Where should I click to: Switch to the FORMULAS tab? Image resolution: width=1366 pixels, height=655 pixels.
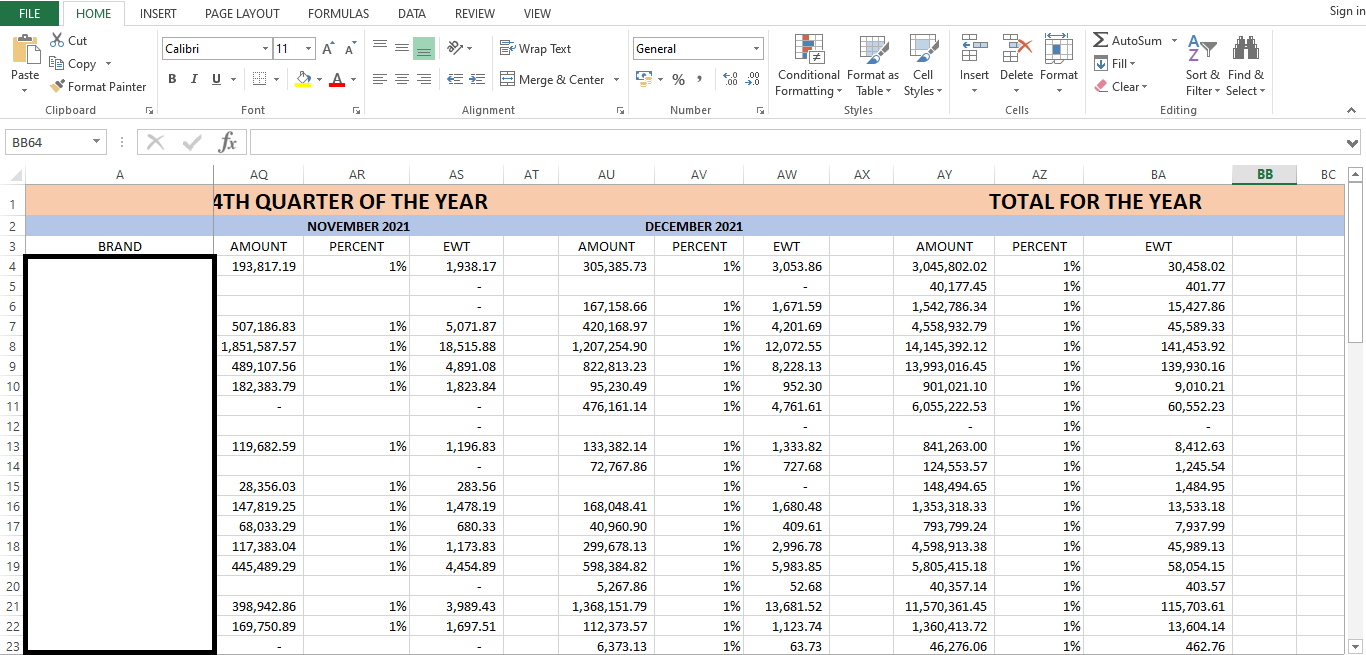338,13
